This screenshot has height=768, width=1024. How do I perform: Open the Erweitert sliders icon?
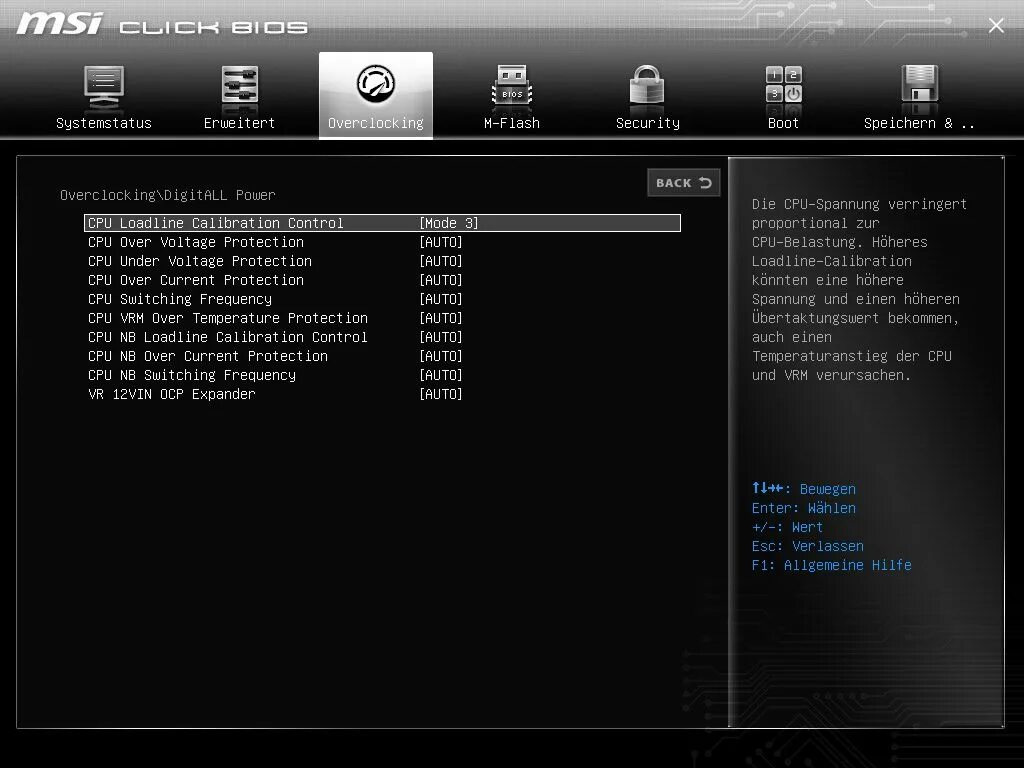click(240, 84)
